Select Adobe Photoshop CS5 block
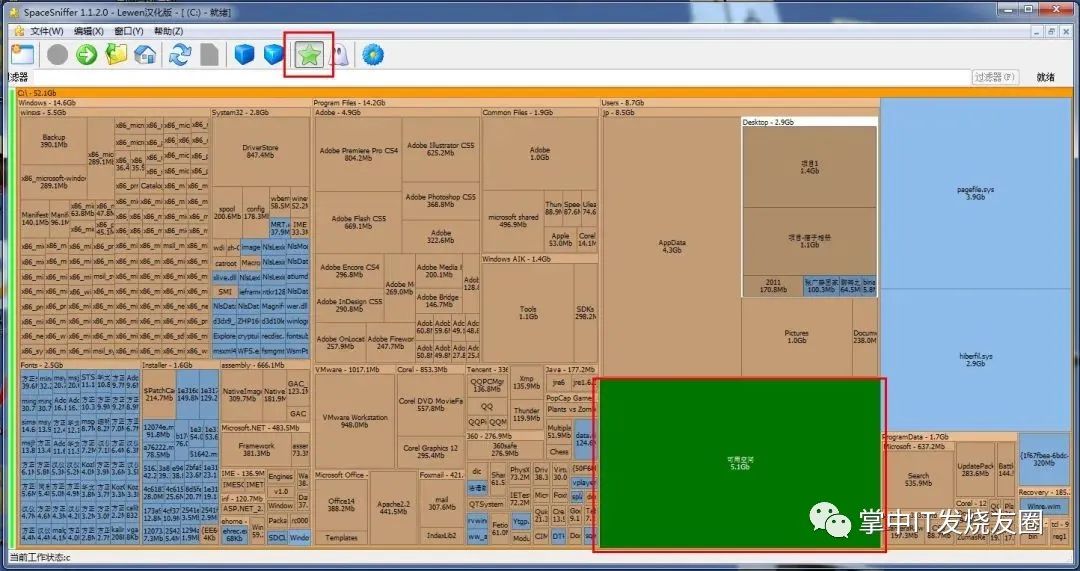1080x571 pixels. (x=441, y=200)
